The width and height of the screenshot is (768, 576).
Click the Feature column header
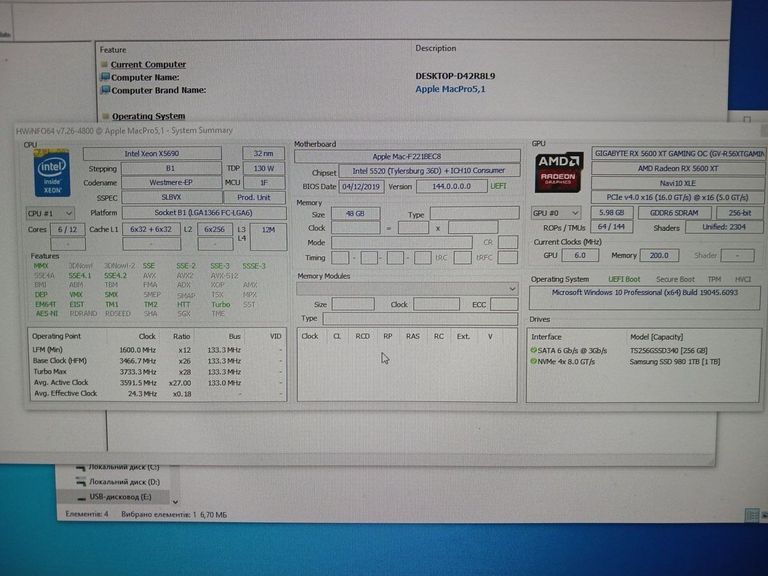113,49
